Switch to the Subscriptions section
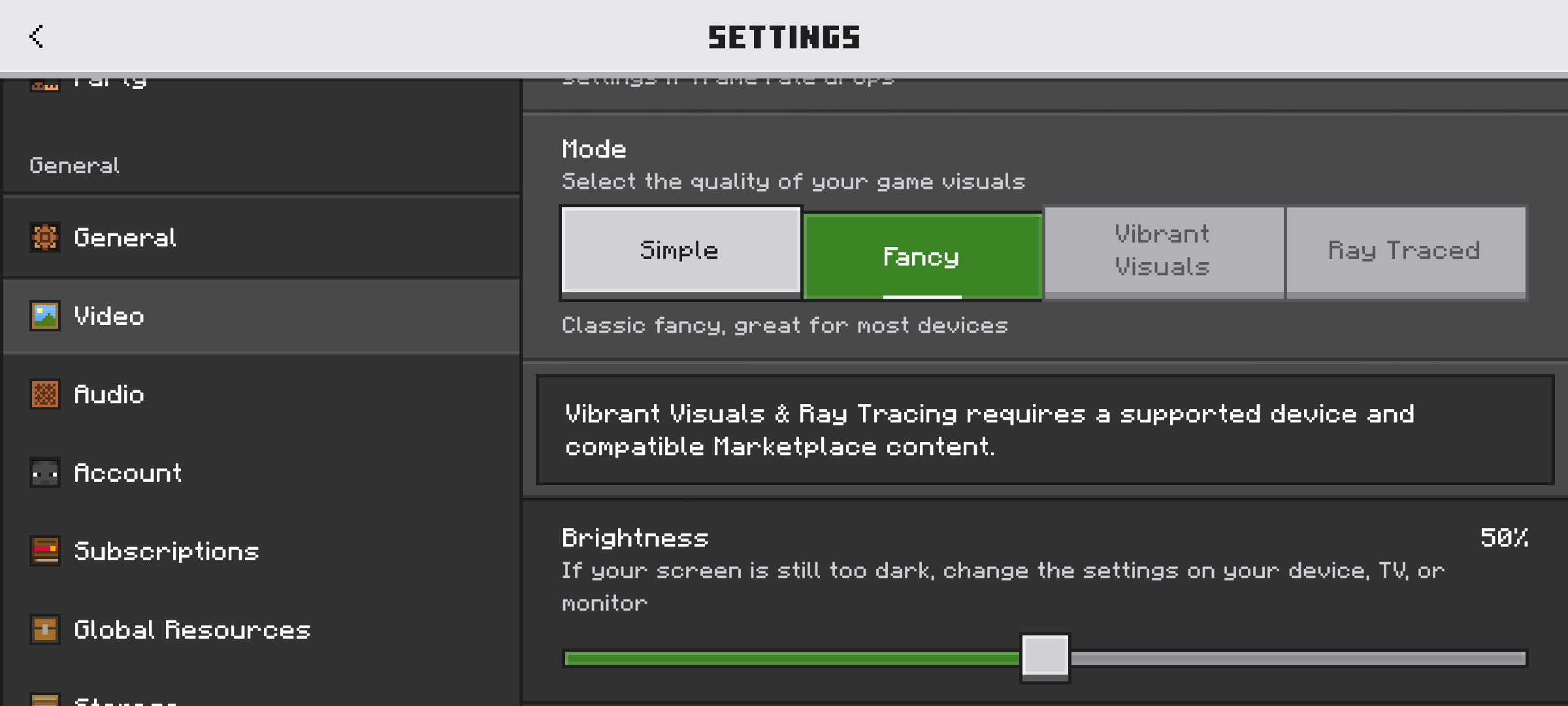 tap(261, 551)
